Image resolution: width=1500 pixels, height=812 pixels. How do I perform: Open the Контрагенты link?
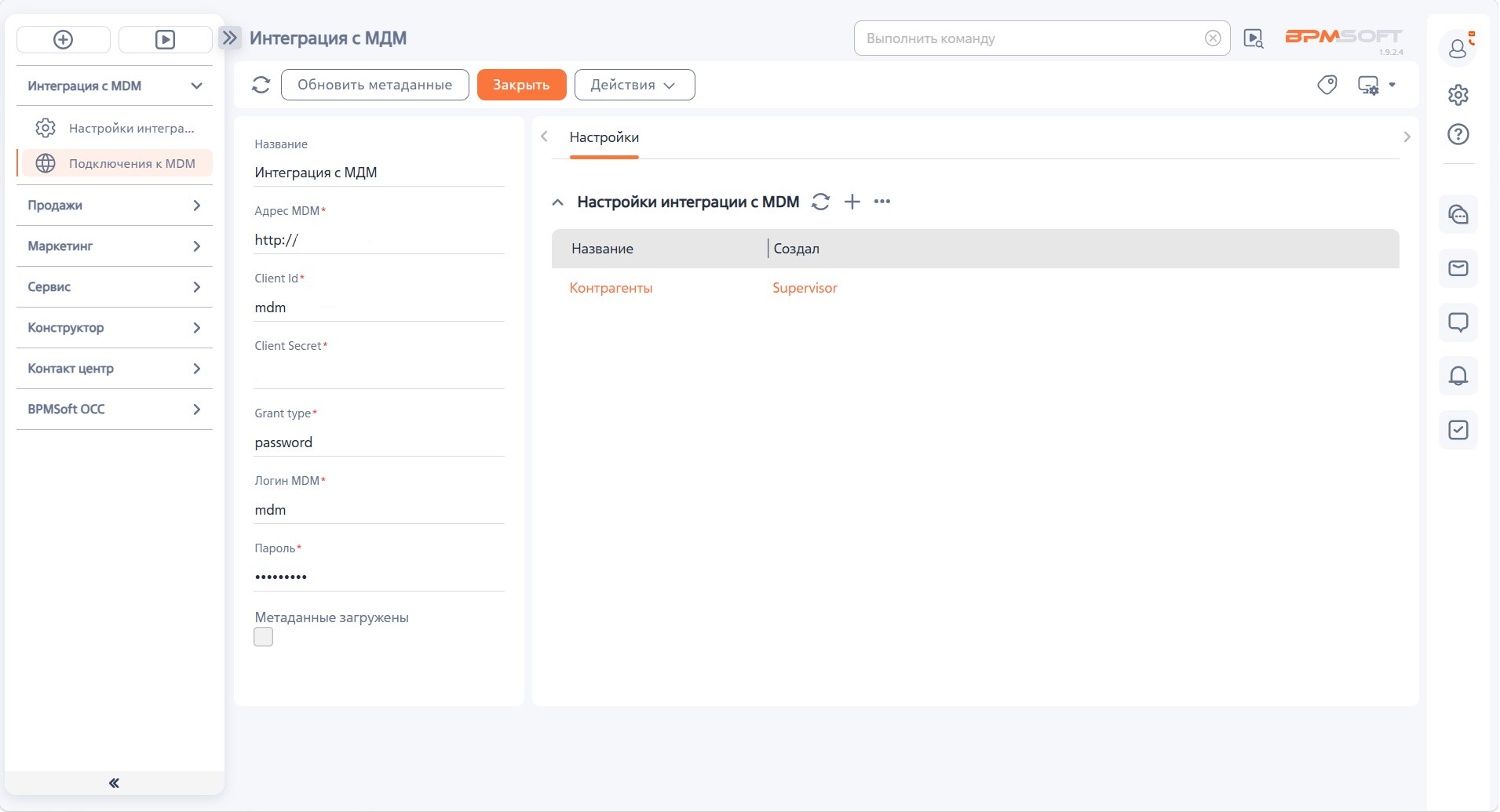pyautogui.click(x=611, y=288)
